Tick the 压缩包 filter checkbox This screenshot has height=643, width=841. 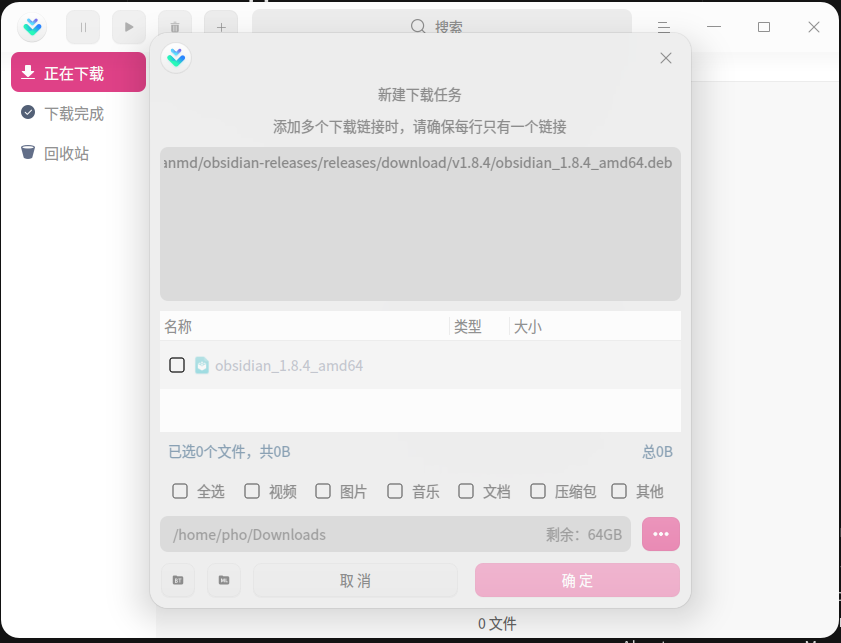538,491
